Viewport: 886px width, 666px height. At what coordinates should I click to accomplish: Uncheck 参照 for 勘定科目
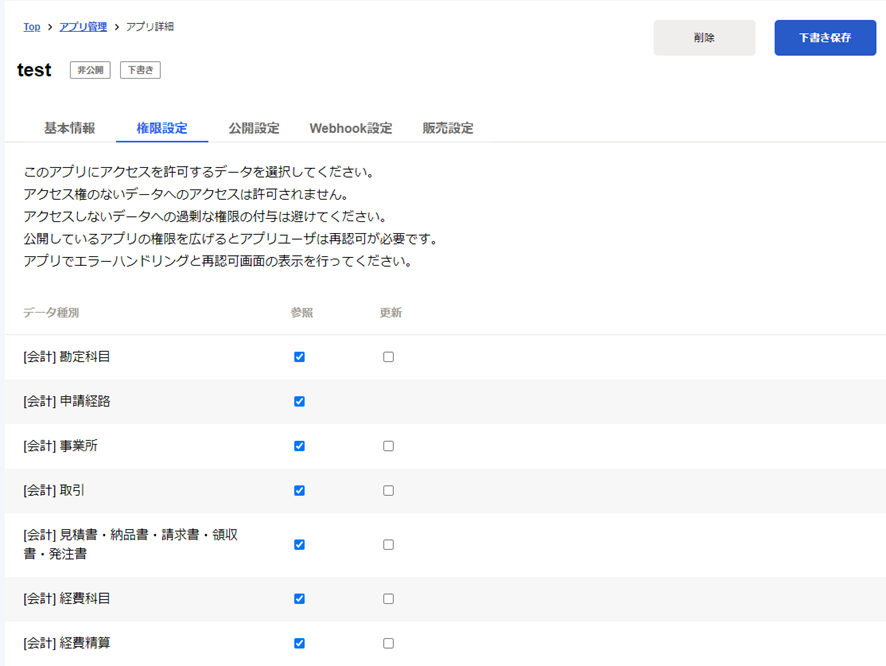coord(299,357)
